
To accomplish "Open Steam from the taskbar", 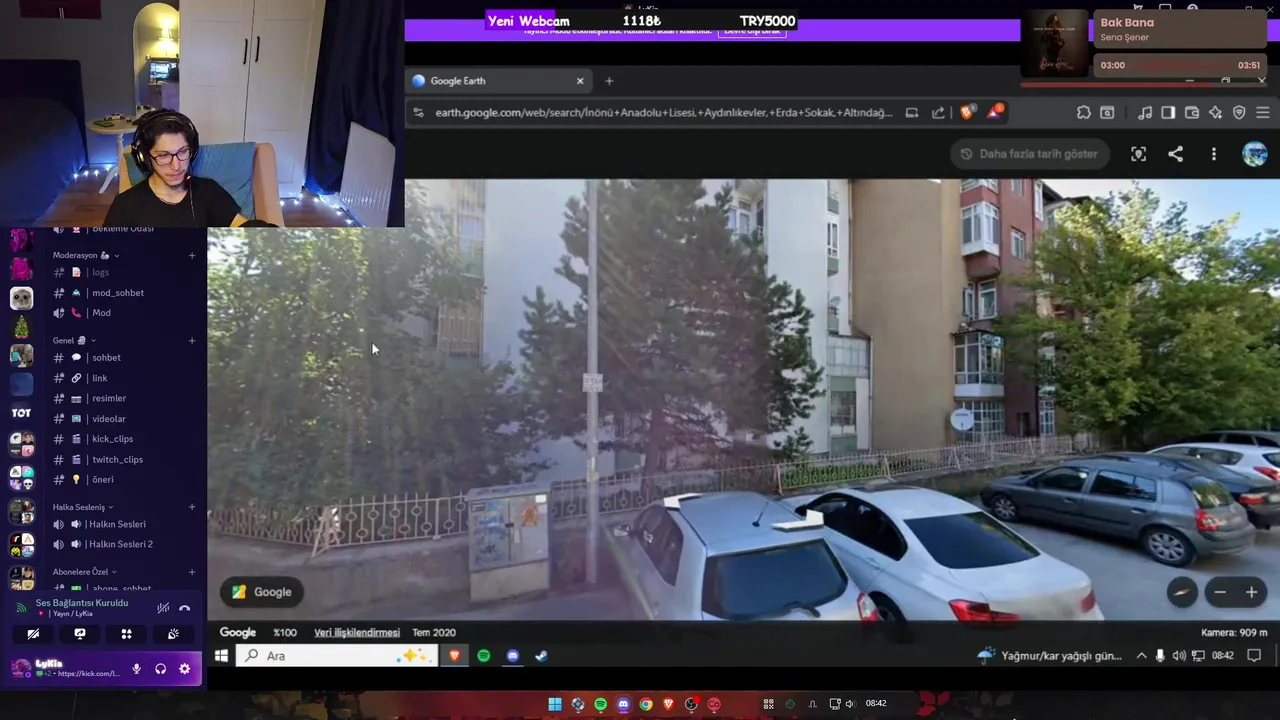I will point(541,656).
